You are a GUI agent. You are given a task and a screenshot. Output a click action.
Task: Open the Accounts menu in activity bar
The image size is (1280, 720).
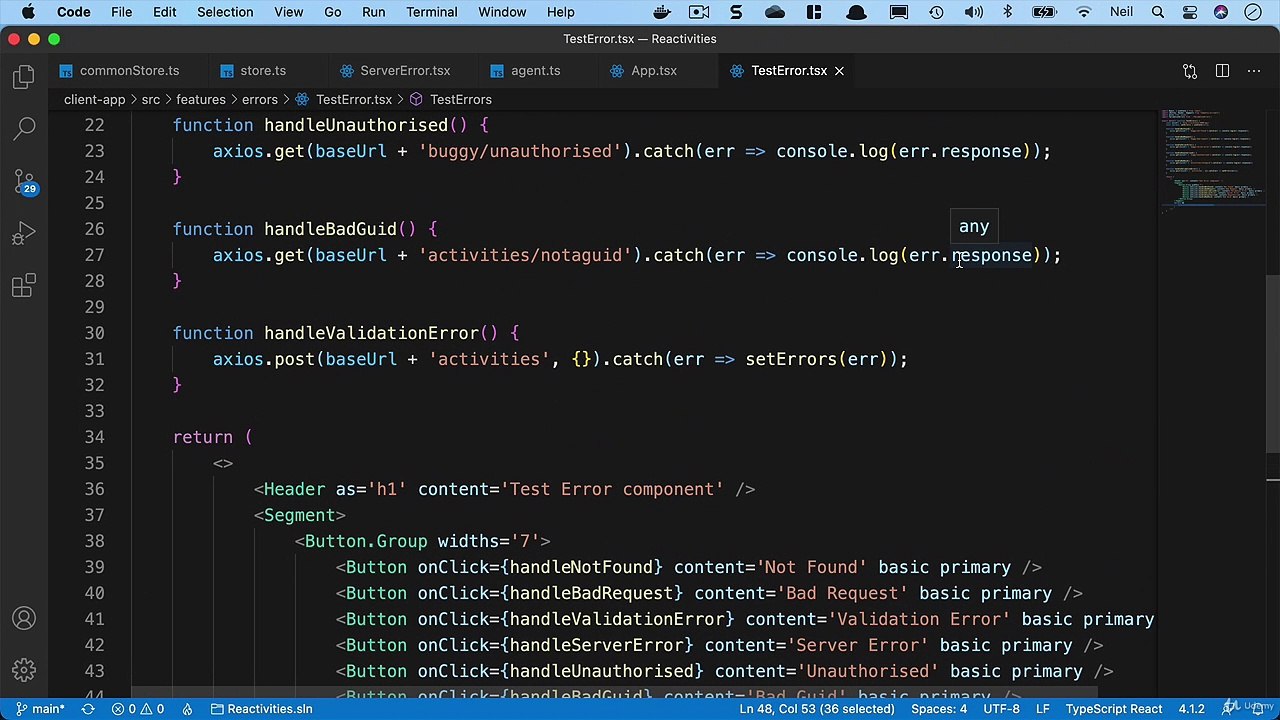pos(24,619)
